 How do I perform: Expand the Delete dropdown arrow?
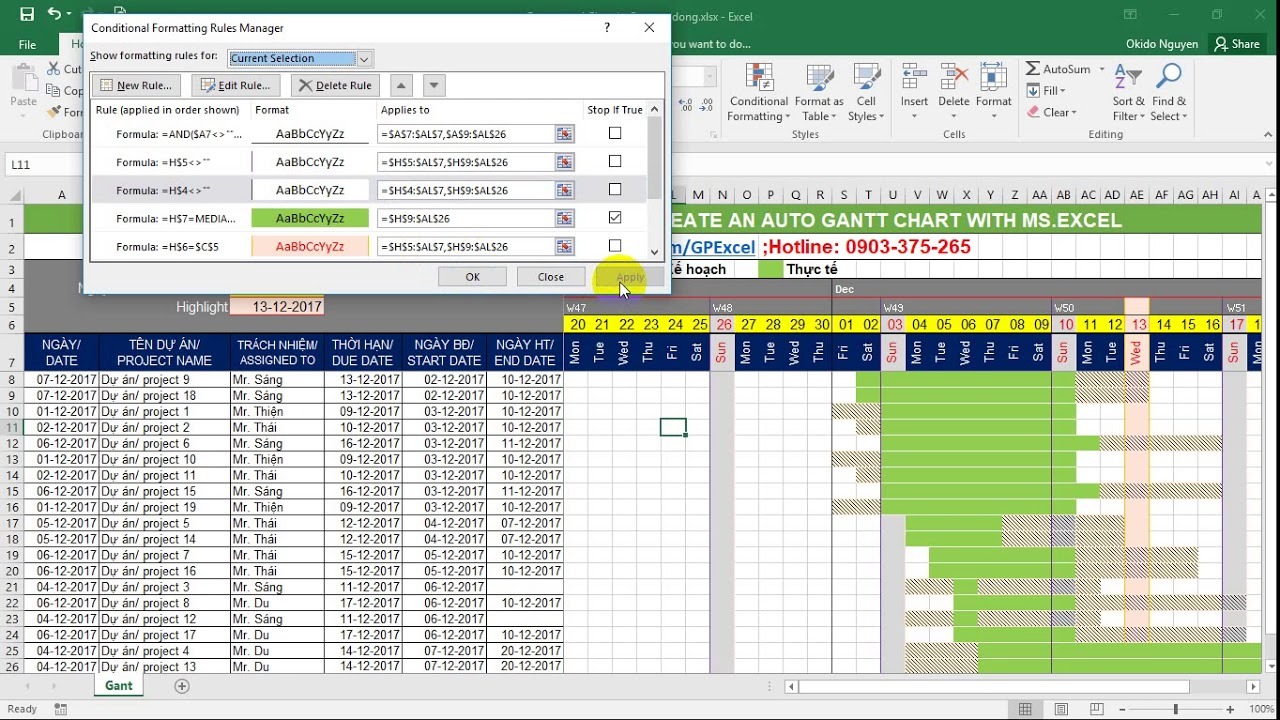pyautogui.click(x=953, y=117)
